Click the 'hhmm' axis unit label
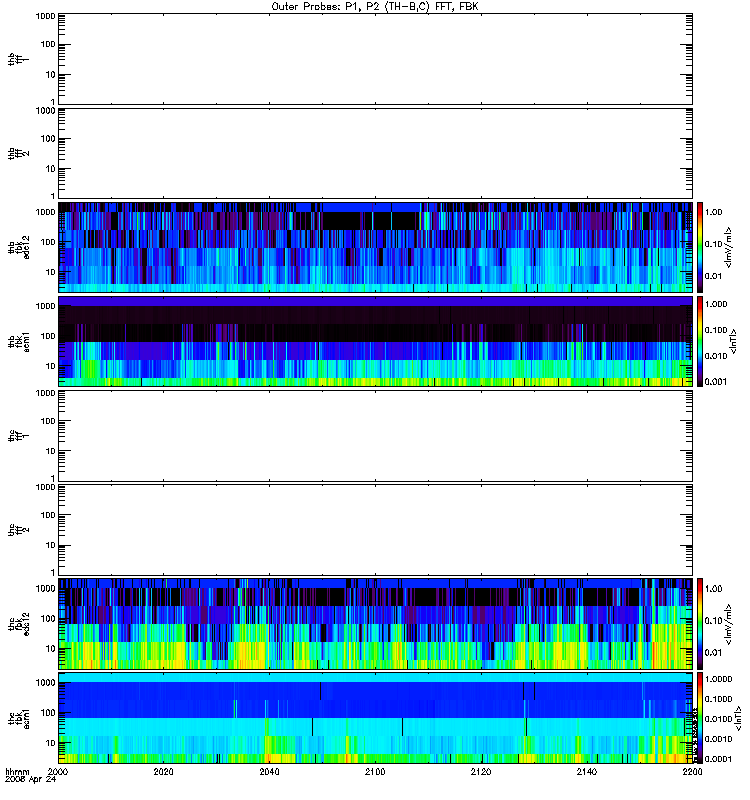This screenshot has height=800, width=750. pos(17,772)
